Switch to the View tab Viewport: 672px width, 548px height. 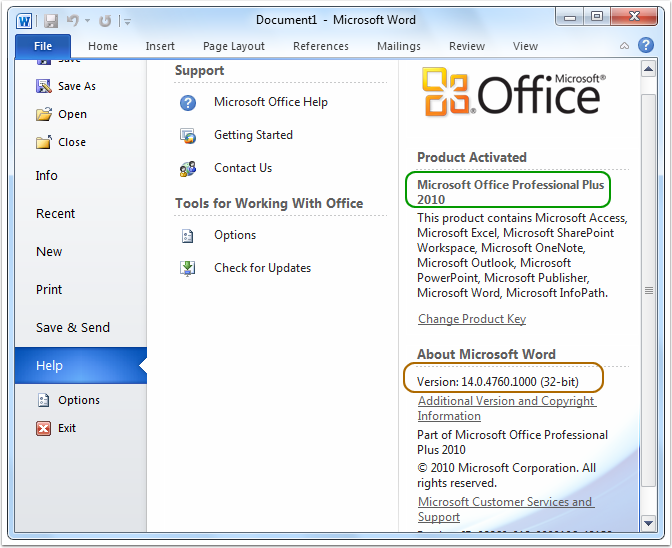(525, 46)
